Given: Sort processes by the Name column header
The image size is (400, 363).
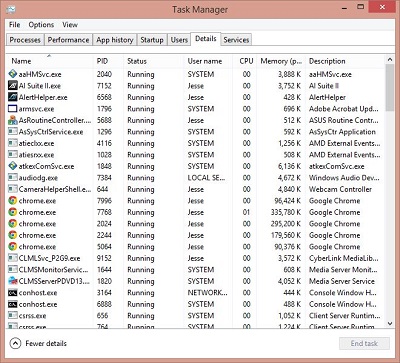Looking at the screenshot, I should 21,61.
